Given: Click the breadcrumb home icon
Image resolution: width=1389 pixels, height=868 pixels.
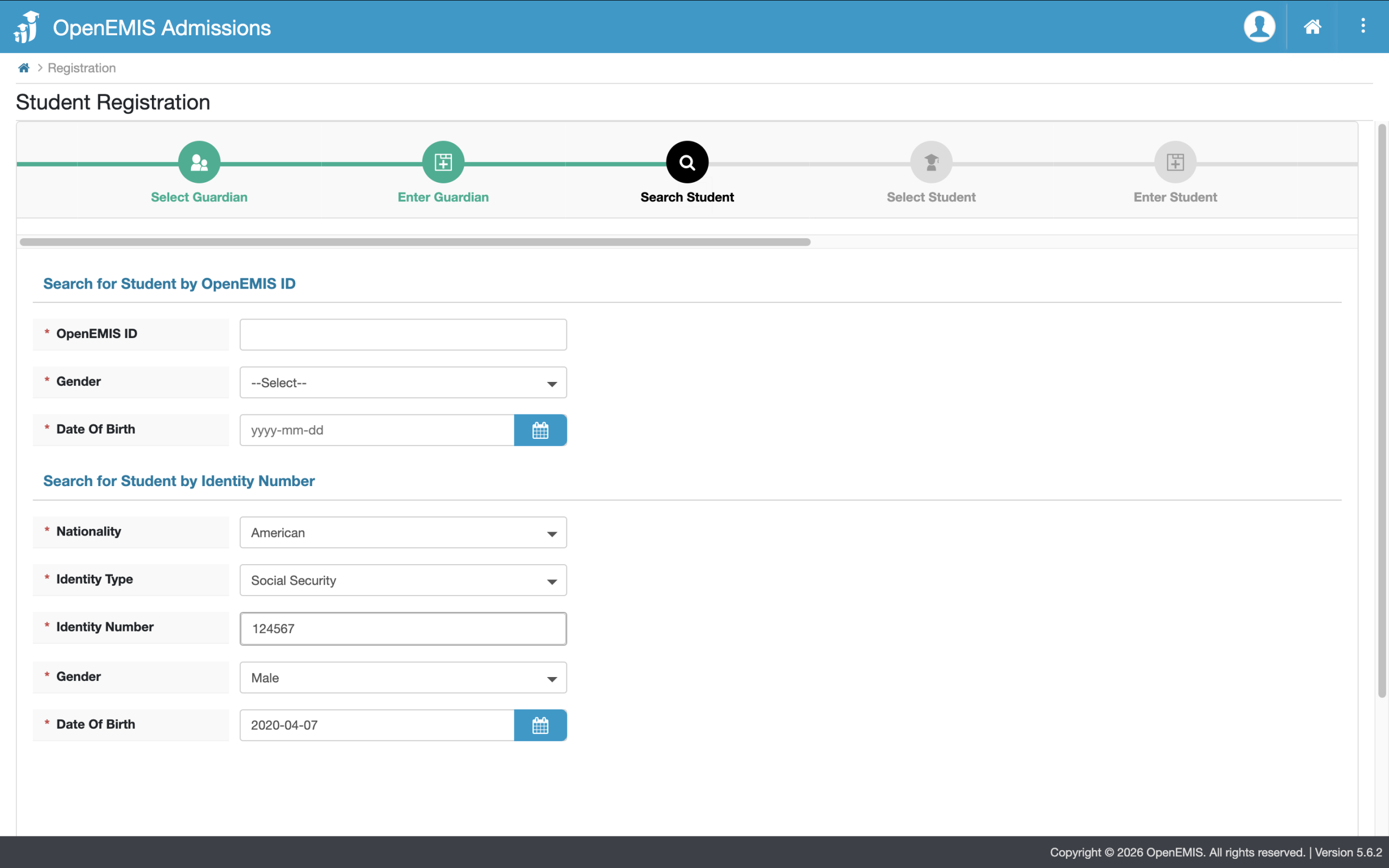Looking at the screenshot, I should 23,68.
